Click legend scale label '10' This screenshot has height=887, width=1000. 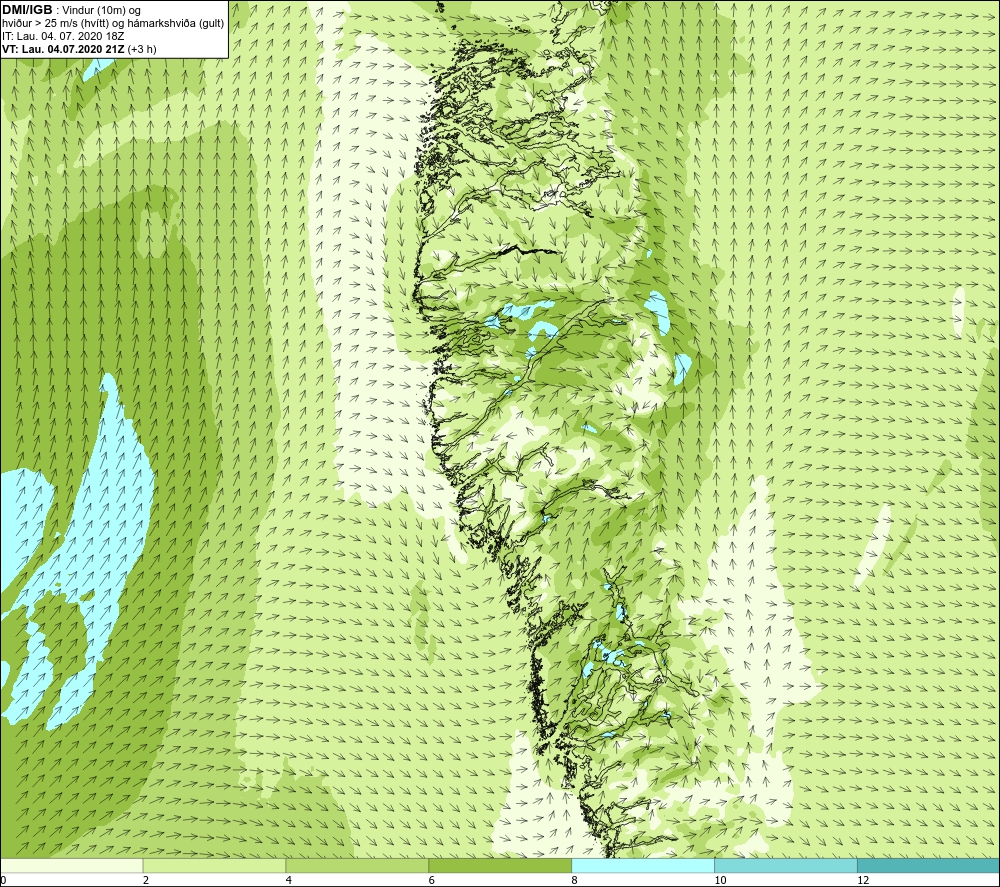click(720, 880)
